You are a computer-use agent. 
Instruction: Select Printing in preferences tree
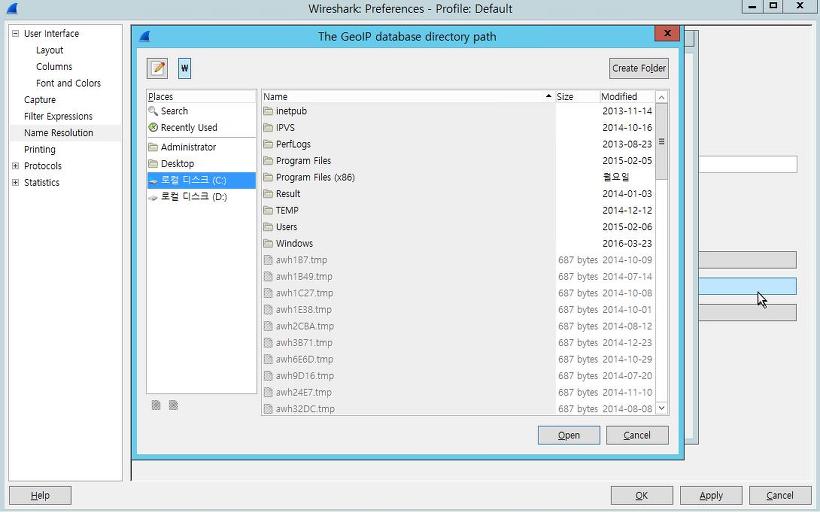(40, 150)
